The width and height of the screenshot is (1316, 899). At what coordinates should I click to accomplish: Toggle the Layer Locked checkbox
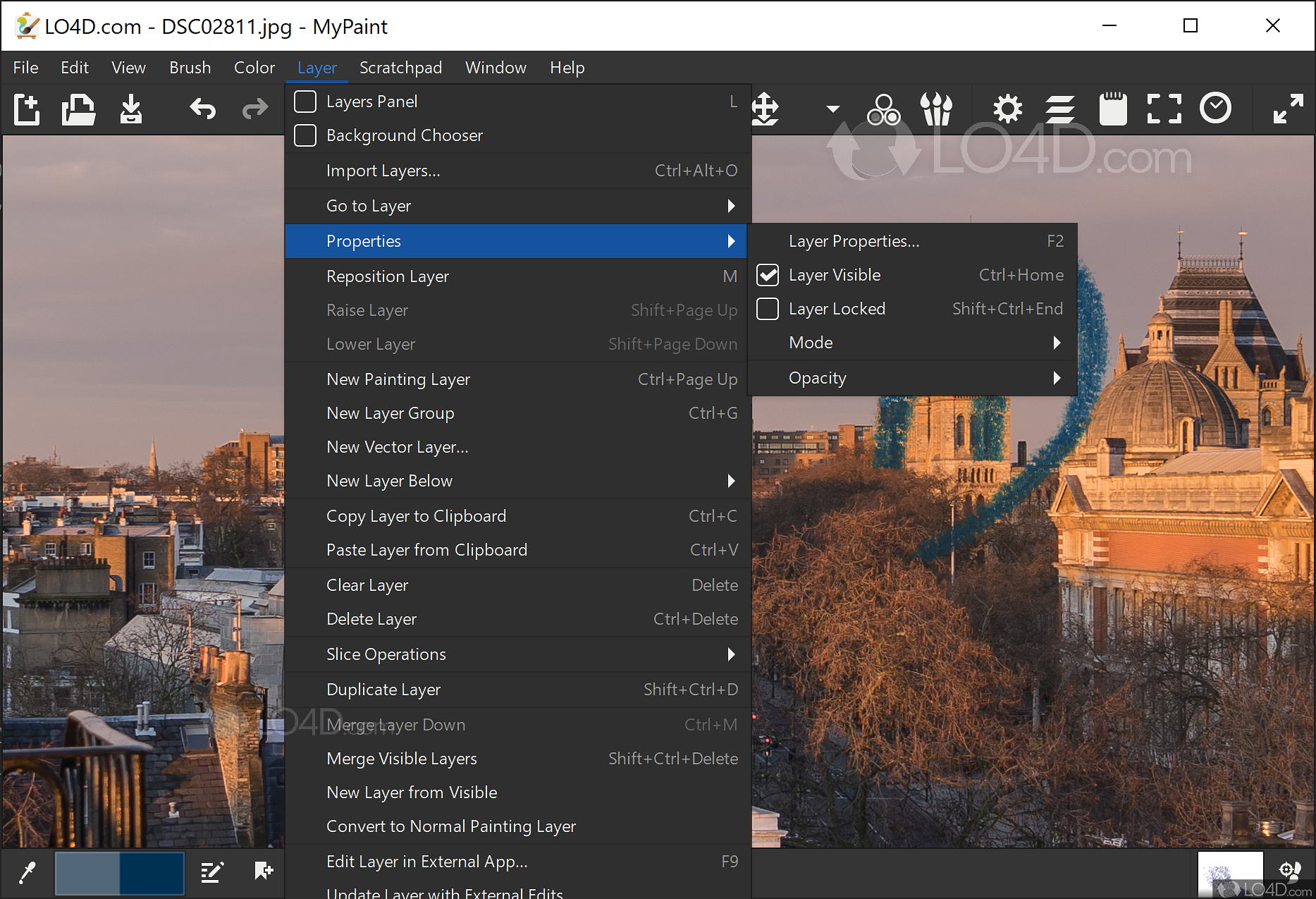[768, 309]
